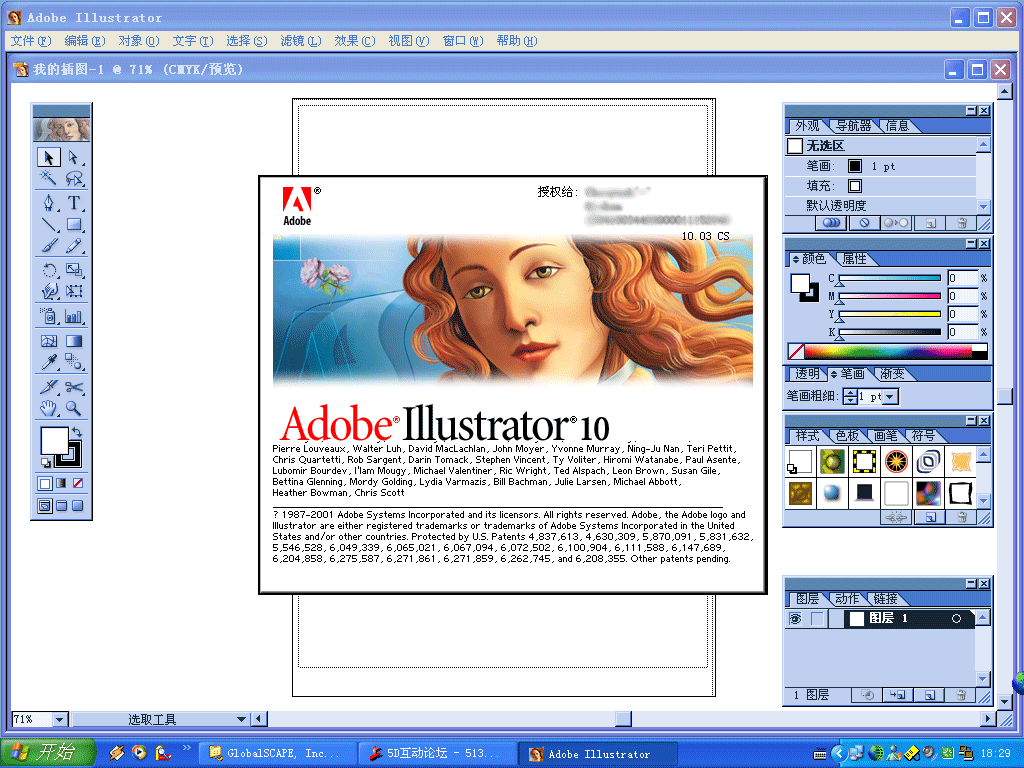Select the Symbol Sprayer tool

[48, 317]
